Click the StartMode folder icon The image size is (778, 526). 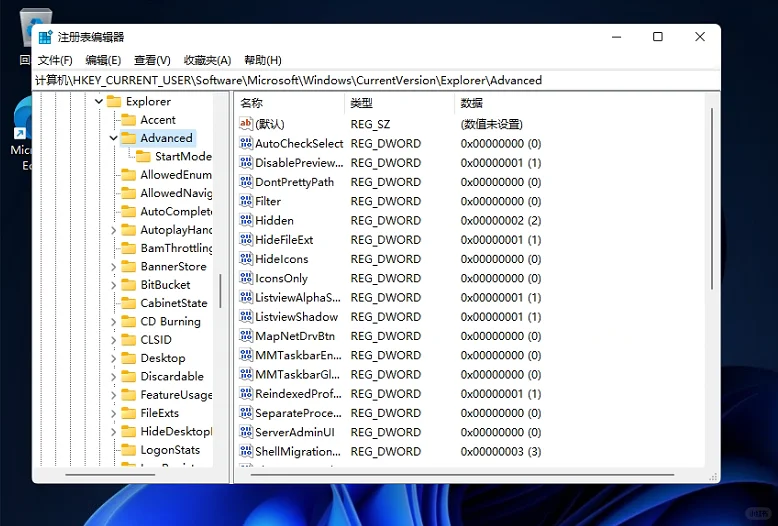coord(143,156)
